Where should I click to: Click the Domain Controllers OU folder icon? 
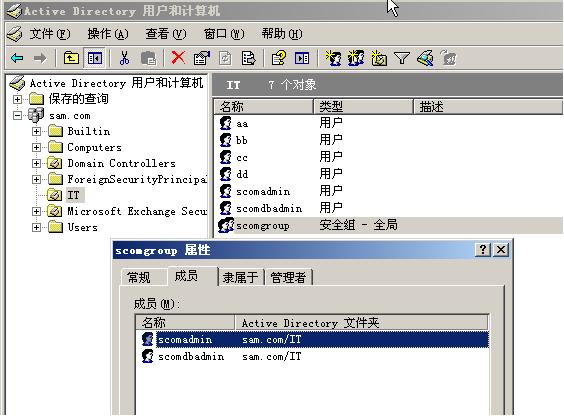coord(55,163)
